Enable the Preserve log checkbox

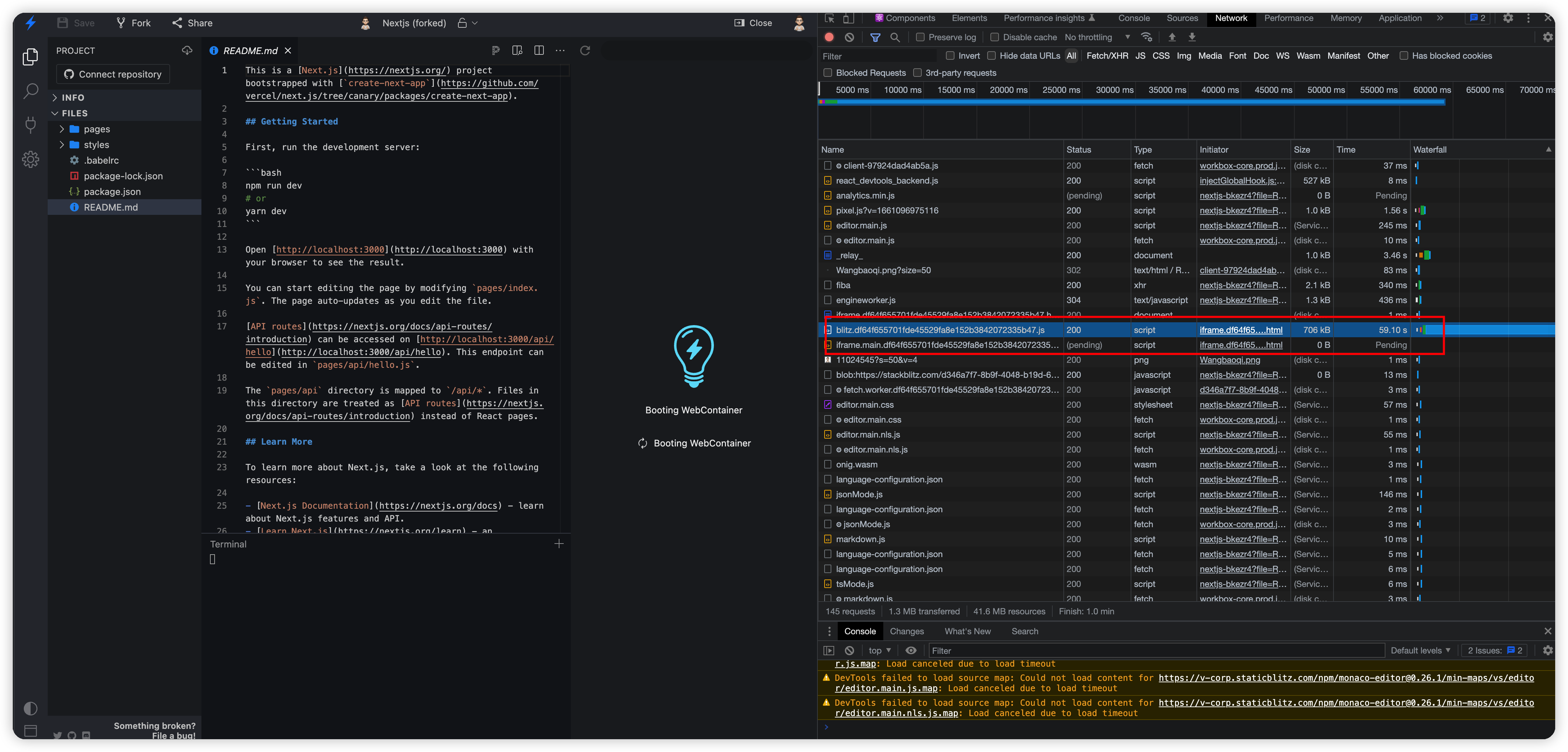pos(920,37)
